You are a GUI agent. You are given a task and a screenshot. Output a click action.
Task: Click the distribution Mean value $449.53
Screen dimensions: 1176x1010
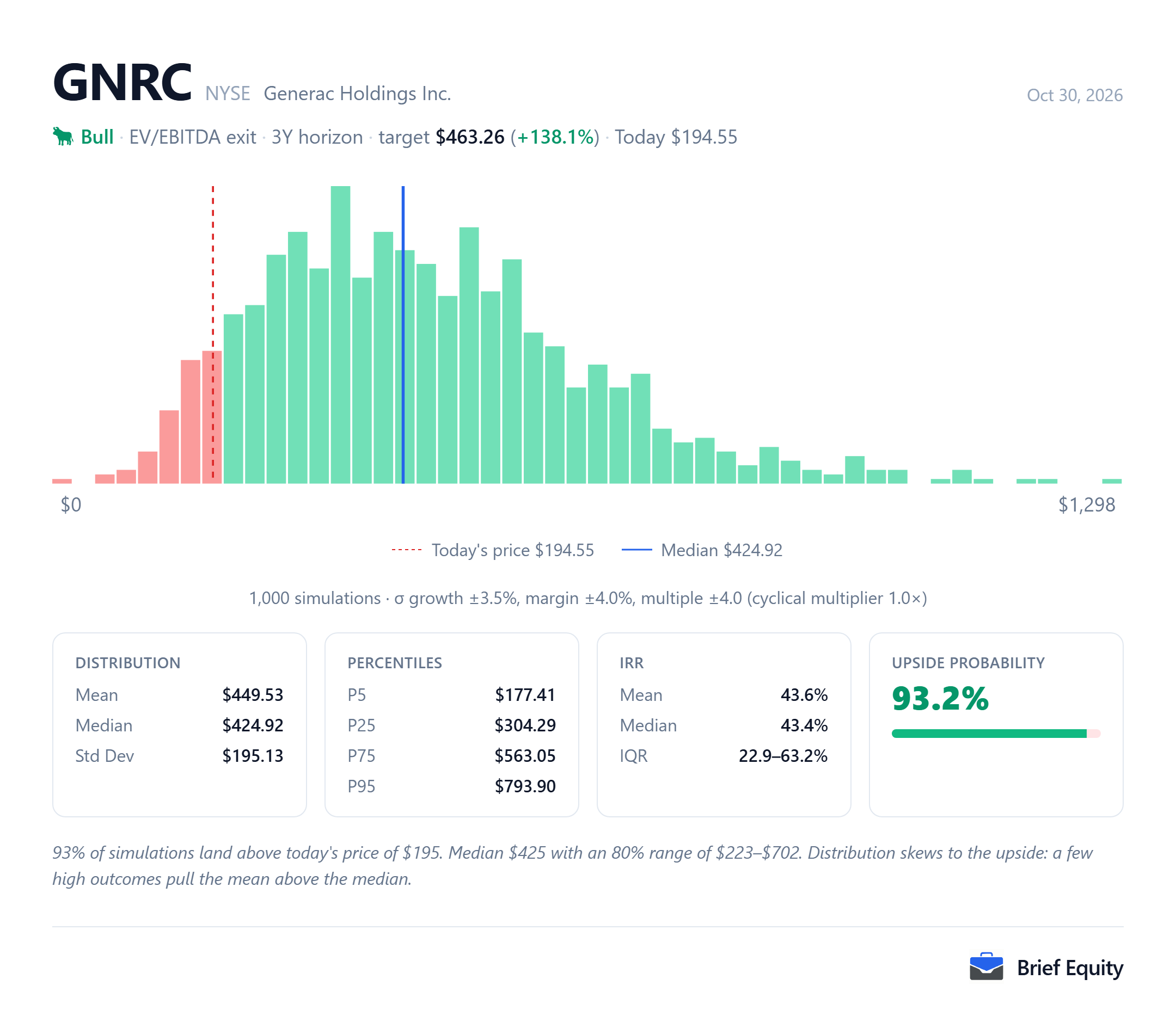253,694
